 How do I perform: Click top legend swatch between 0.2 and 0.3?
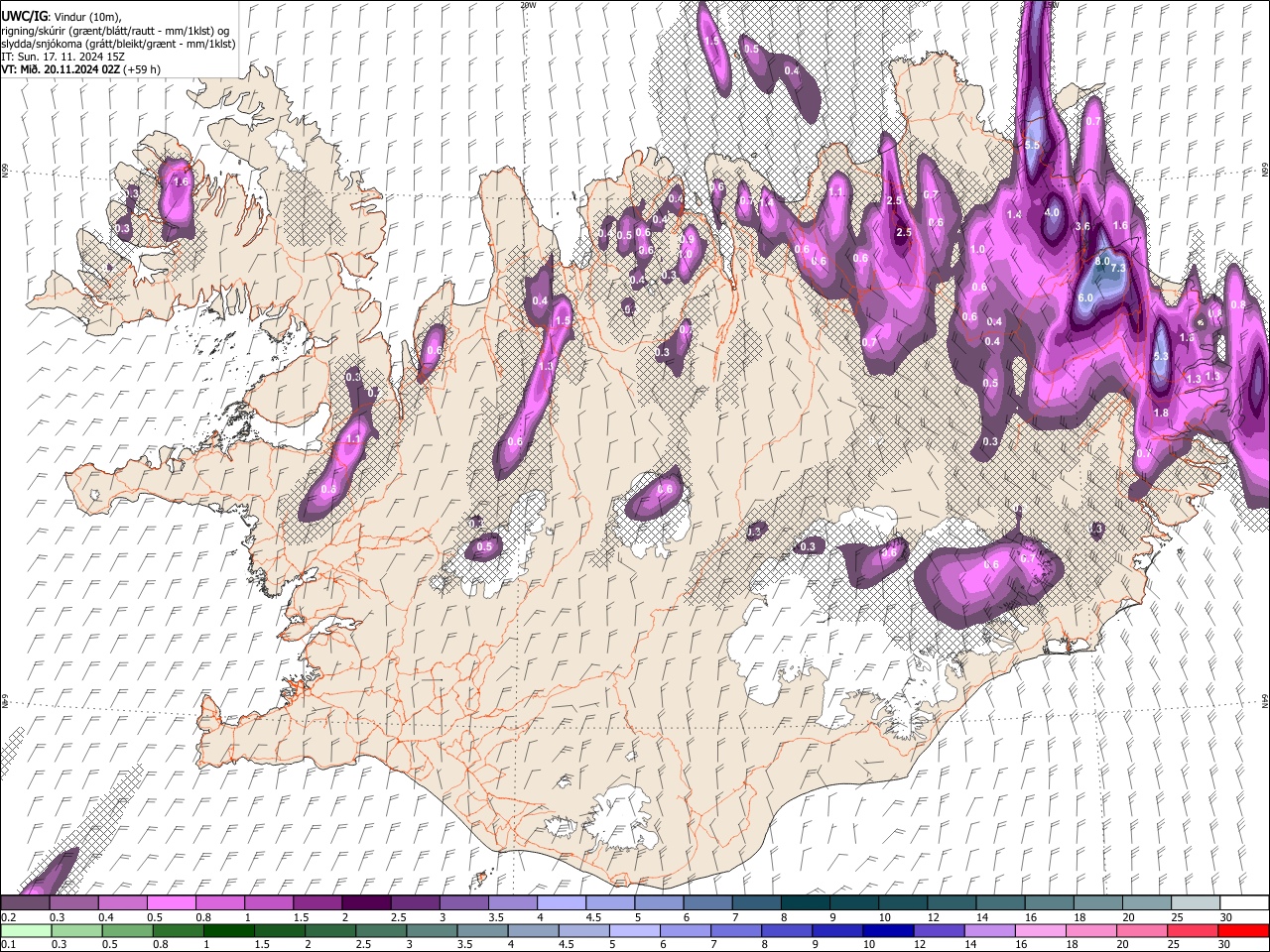point(25,902)
